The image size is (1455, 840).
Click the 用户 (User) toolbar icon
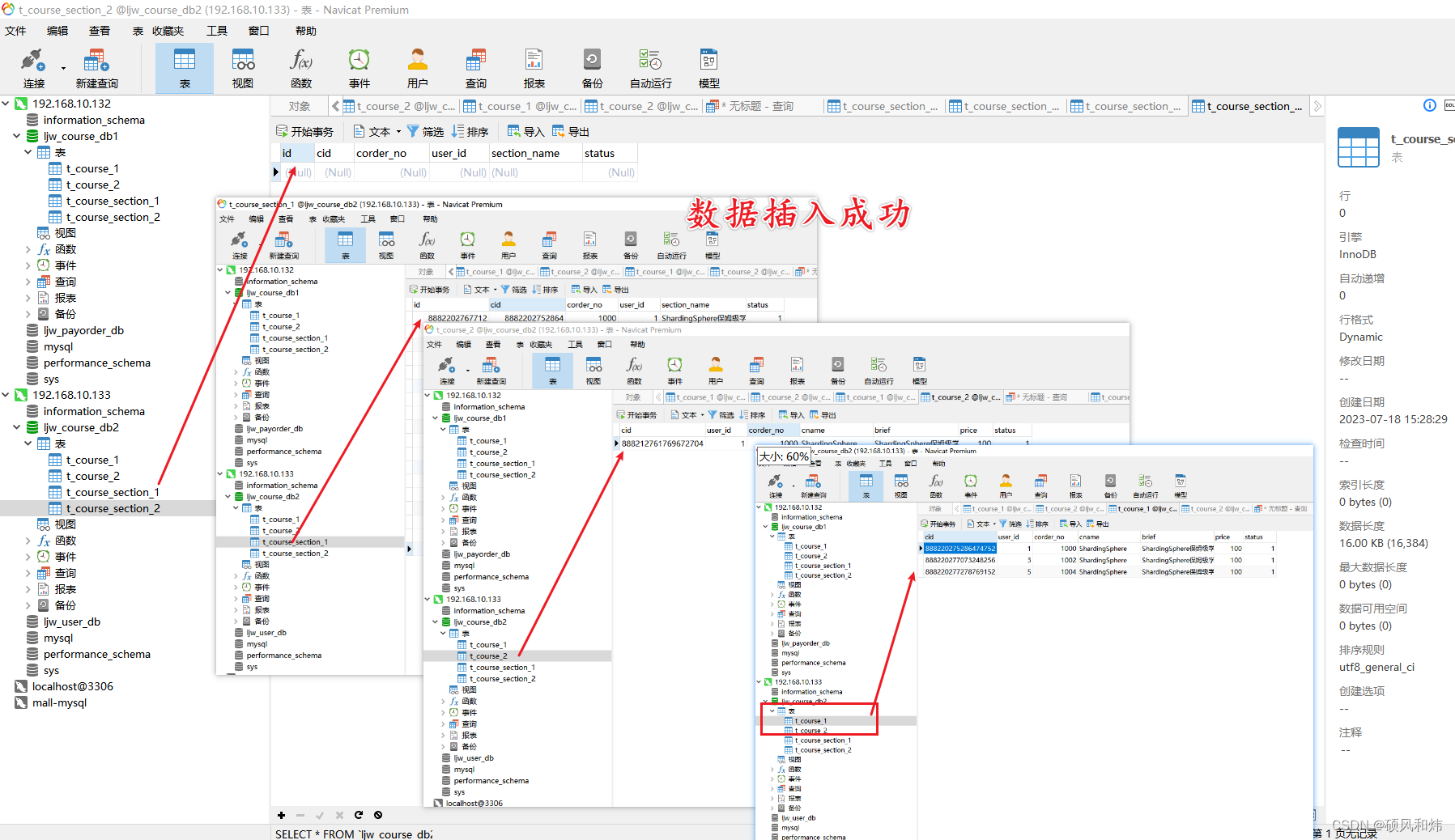(418, 68)
